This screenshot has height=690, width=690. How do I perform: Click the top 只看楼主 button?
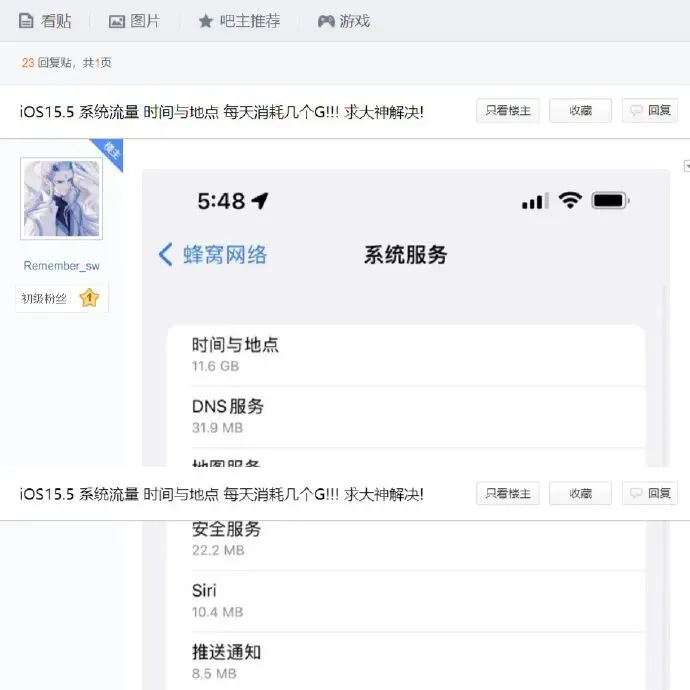point(508,110)
